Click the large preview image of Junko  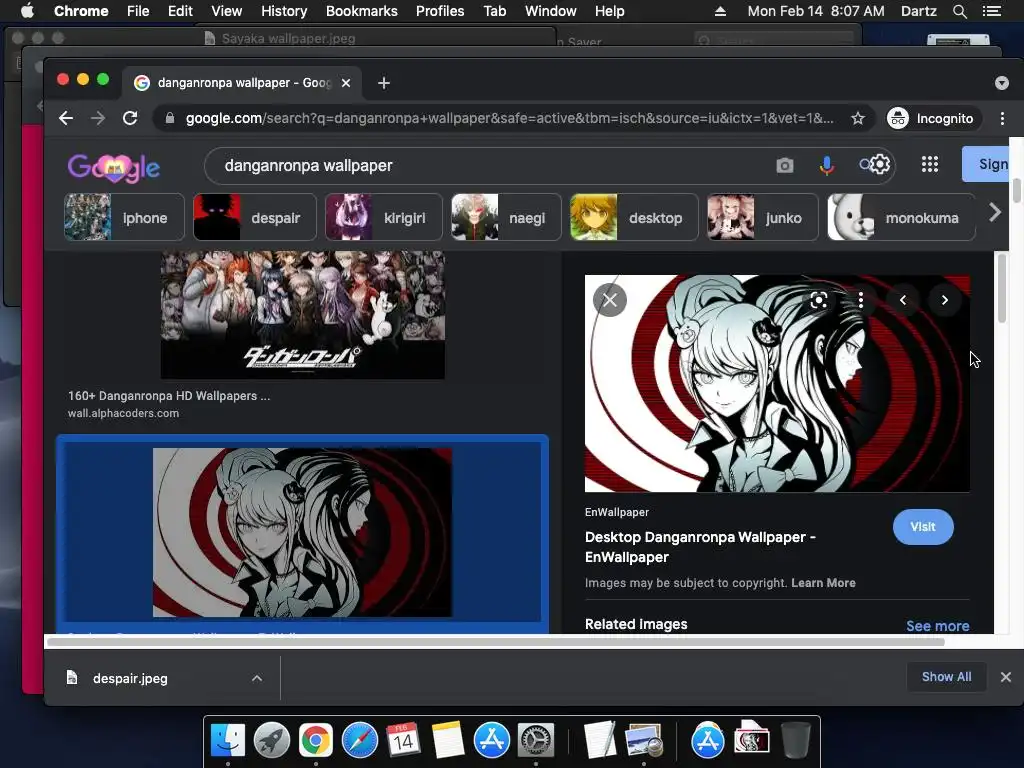[x=776, y=383]
